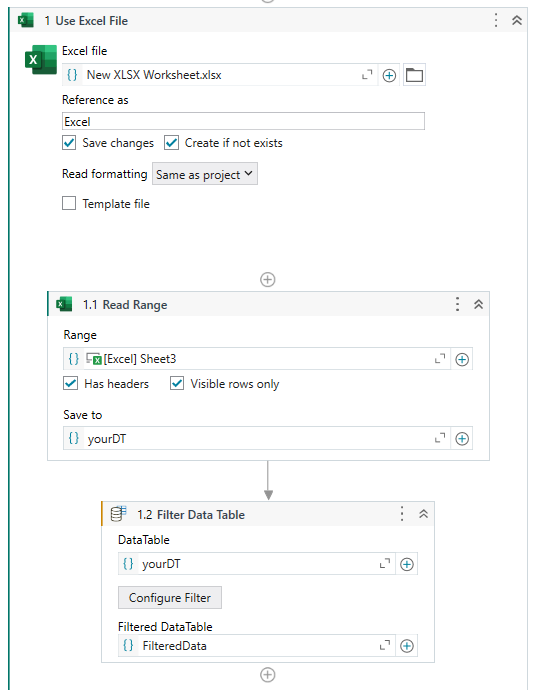Open expression editor for Excel file field

[x=367, y=75]
